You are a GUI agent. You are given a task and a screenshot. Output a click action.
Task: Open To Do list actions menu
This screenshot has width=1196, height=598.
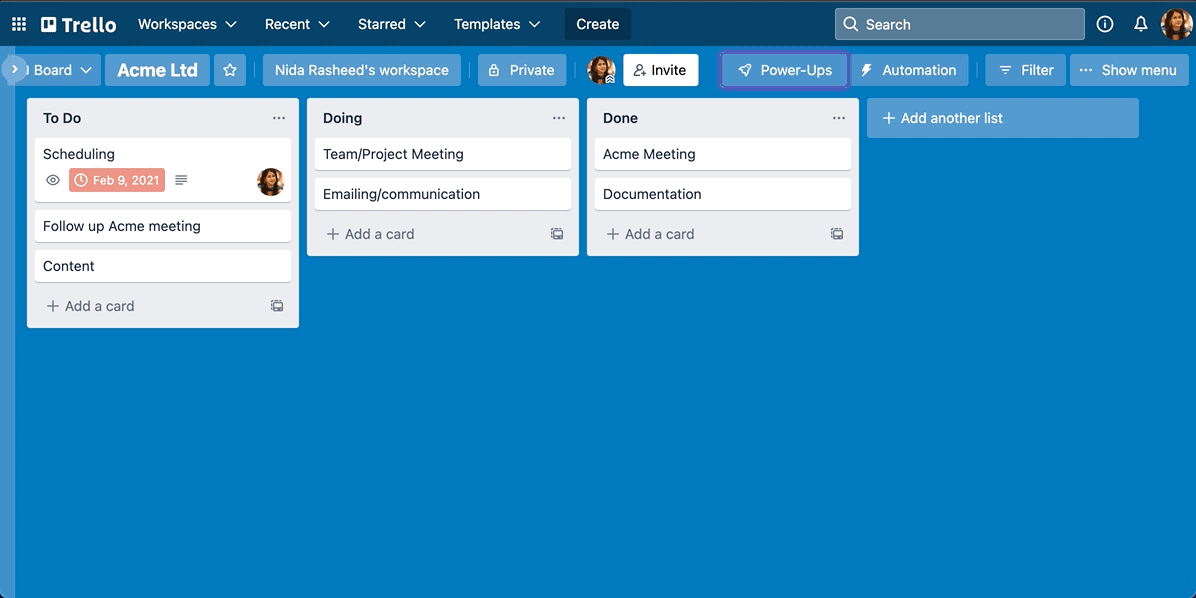279,118
